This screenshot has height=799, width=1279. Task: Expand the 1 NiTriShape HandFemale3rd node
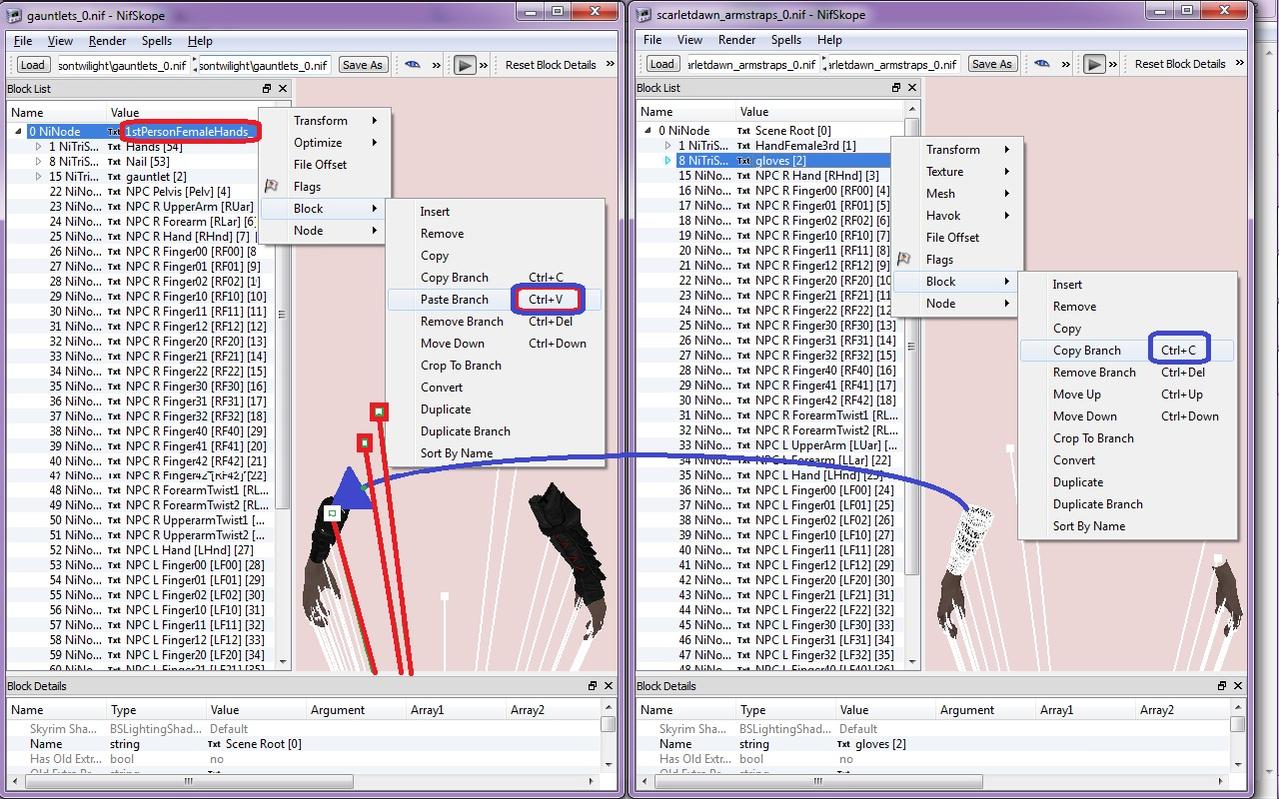click(x=667, y=146)
